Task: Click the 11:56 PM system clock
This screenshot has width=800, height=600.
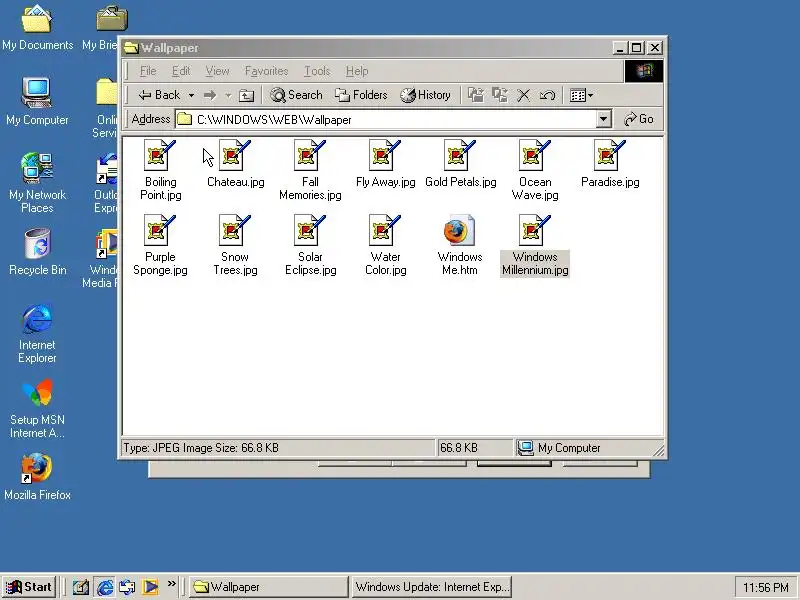Action: 765,588
